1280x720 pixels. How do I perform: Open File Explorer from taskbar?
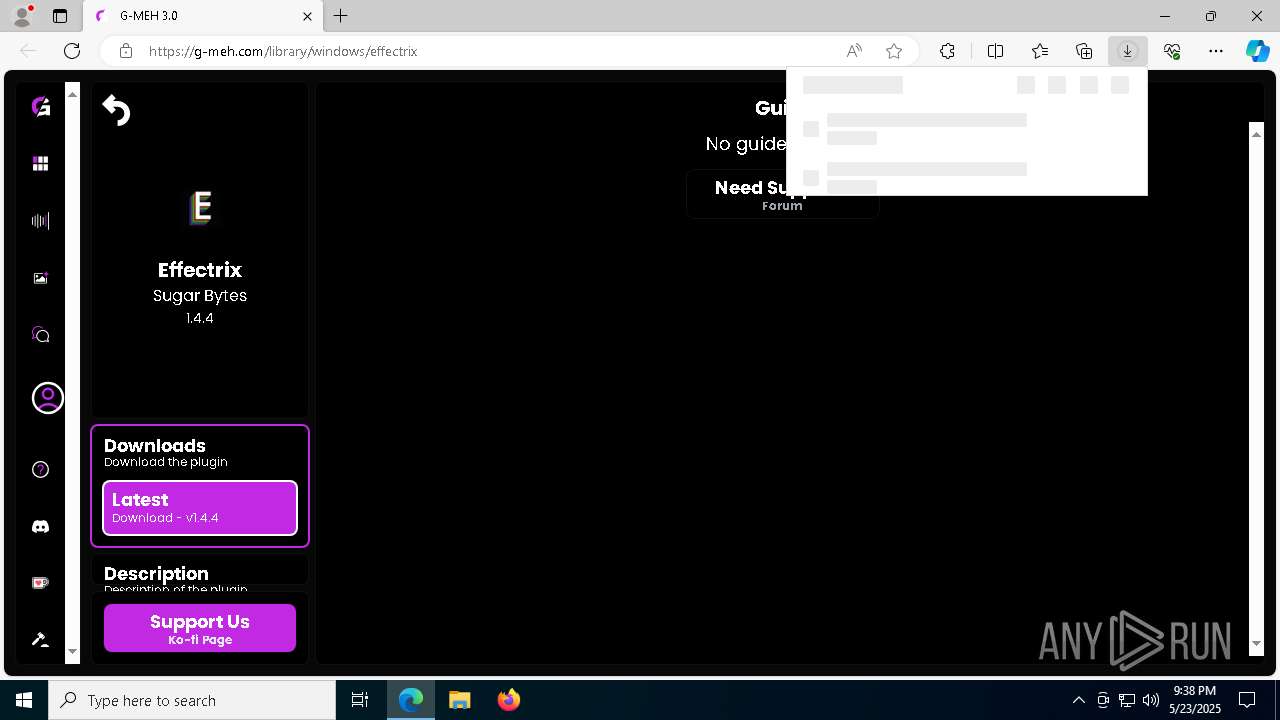[x=459, y=700]
